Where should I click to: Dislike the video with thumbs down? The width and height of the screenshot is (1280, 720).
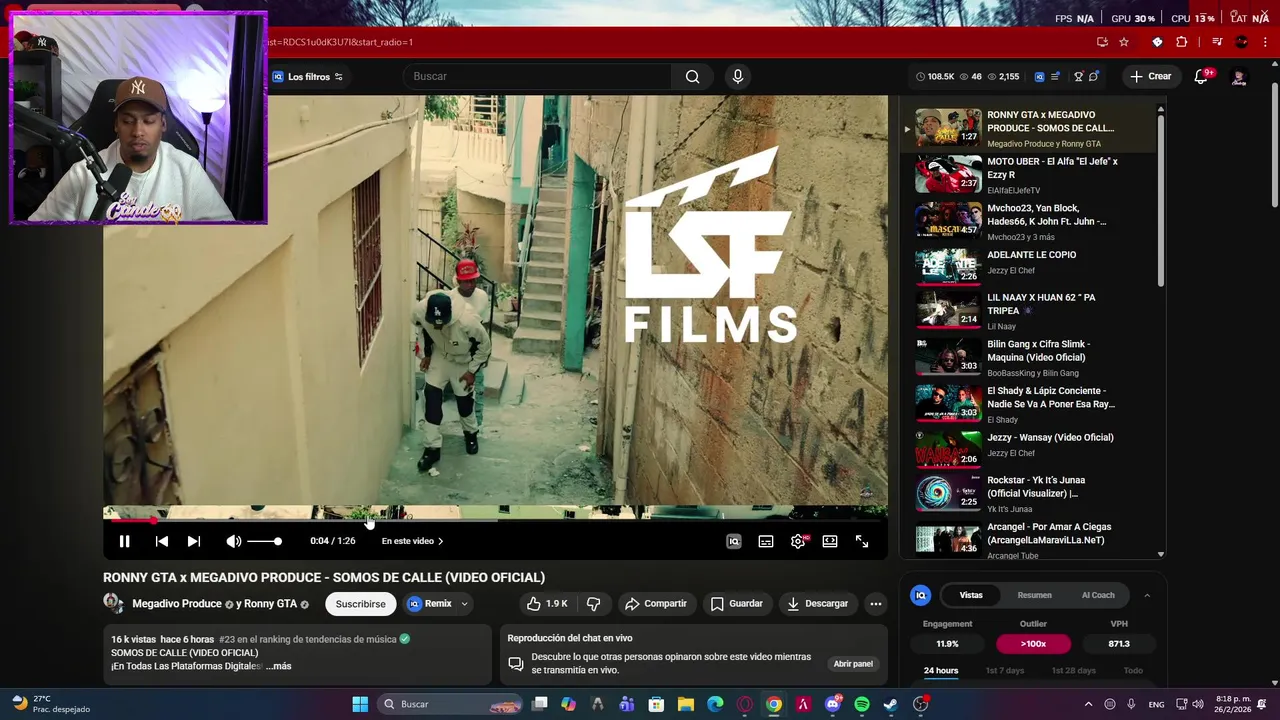tap(593, 604)
